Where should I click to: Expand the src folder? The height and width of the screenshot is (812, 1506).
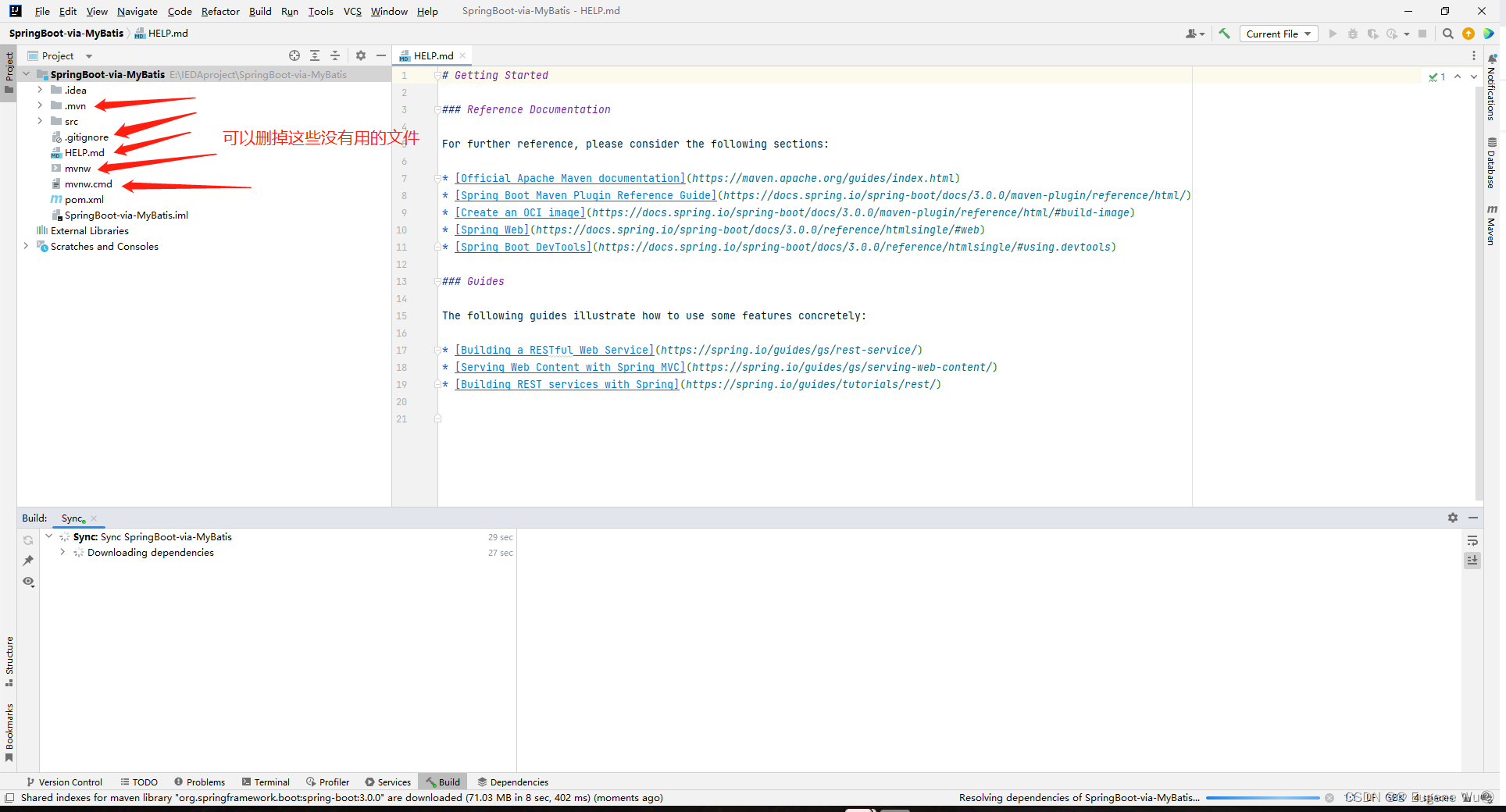(40, 121)
